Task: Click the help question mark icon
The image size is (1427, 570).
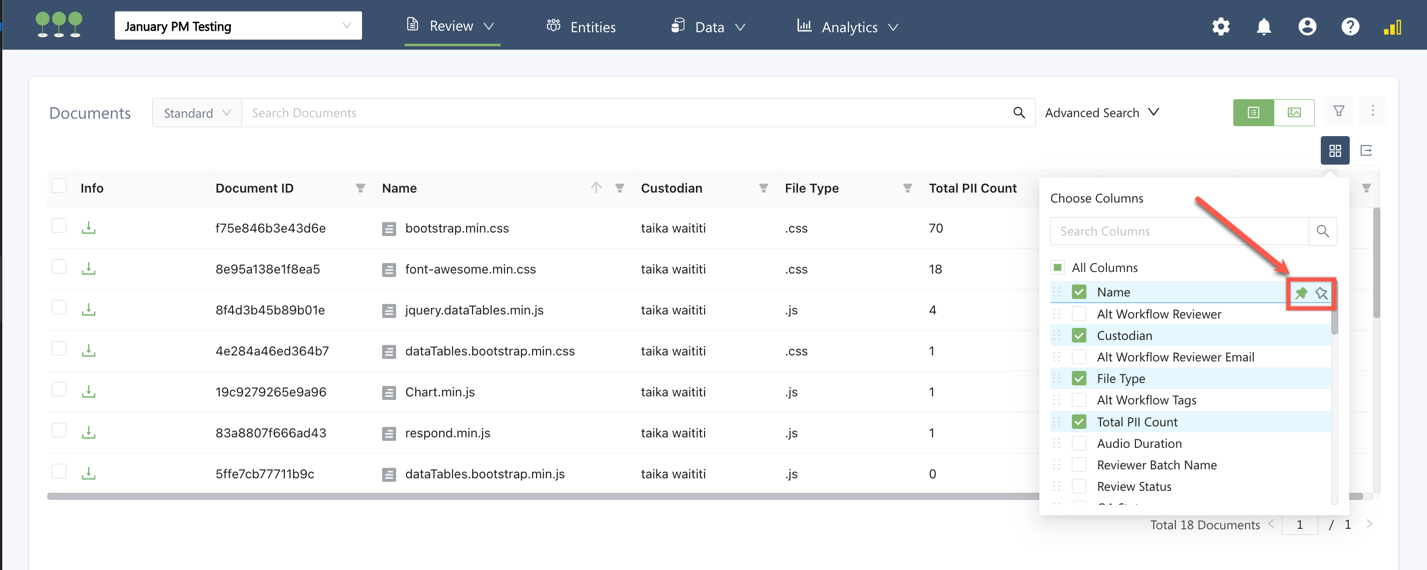Action: (x=1350, y=27)
